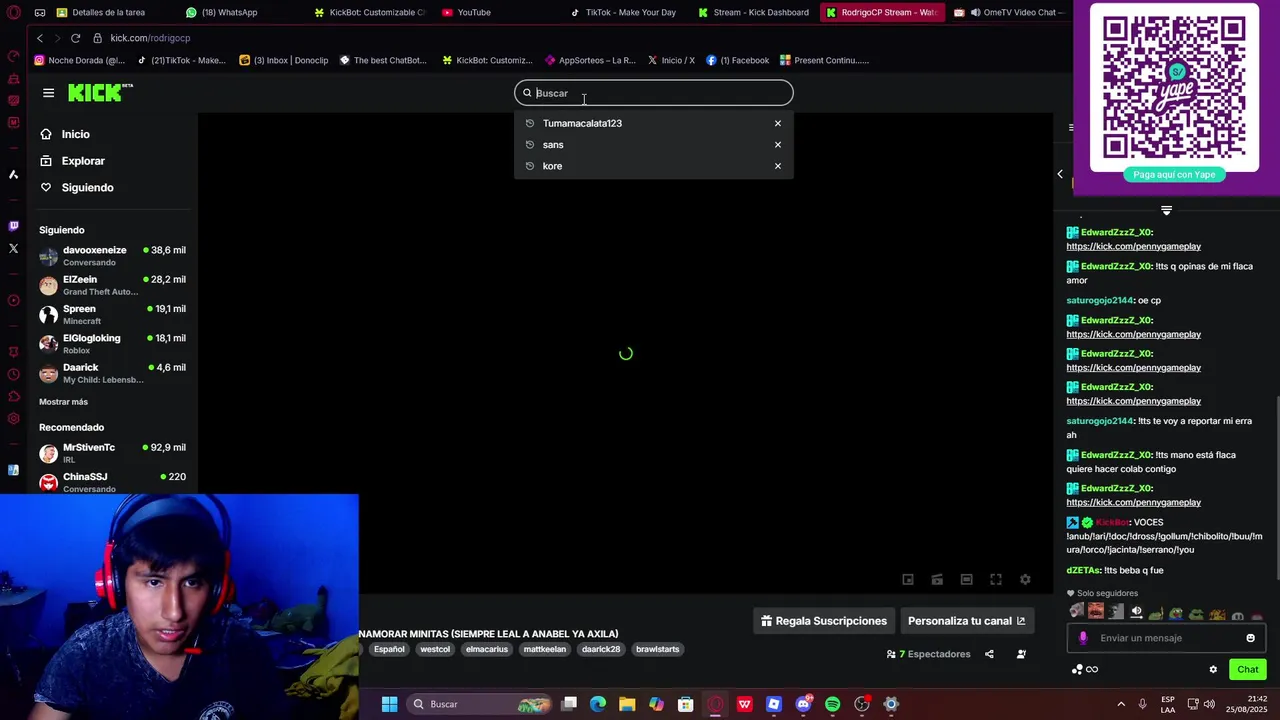Remove Tumamacalata123 from search history
Image resolution: width=1280 pixels, height=720 pixels.
click(777, 123)
